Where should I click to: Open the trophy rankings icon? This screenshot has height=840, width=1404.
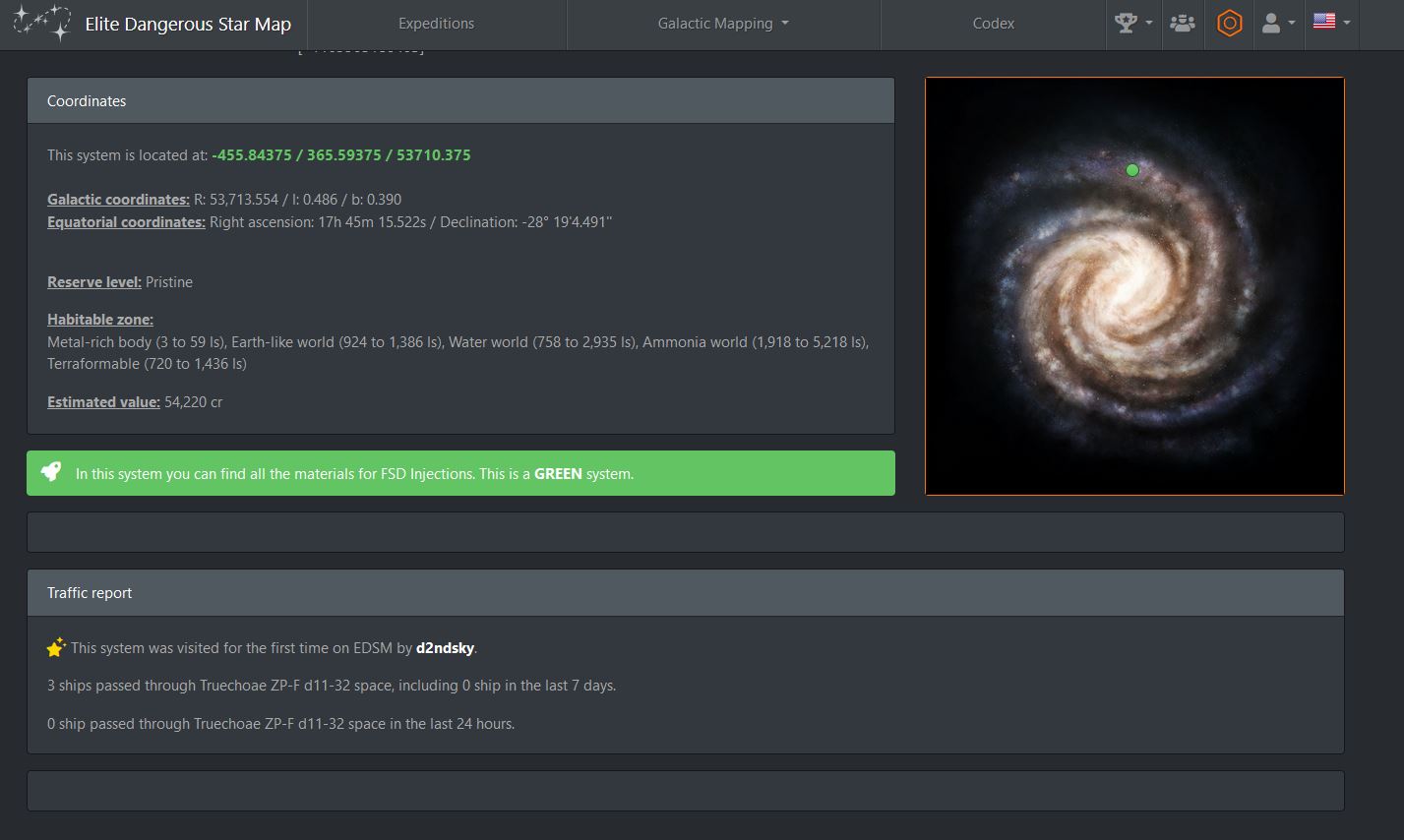1126,23
